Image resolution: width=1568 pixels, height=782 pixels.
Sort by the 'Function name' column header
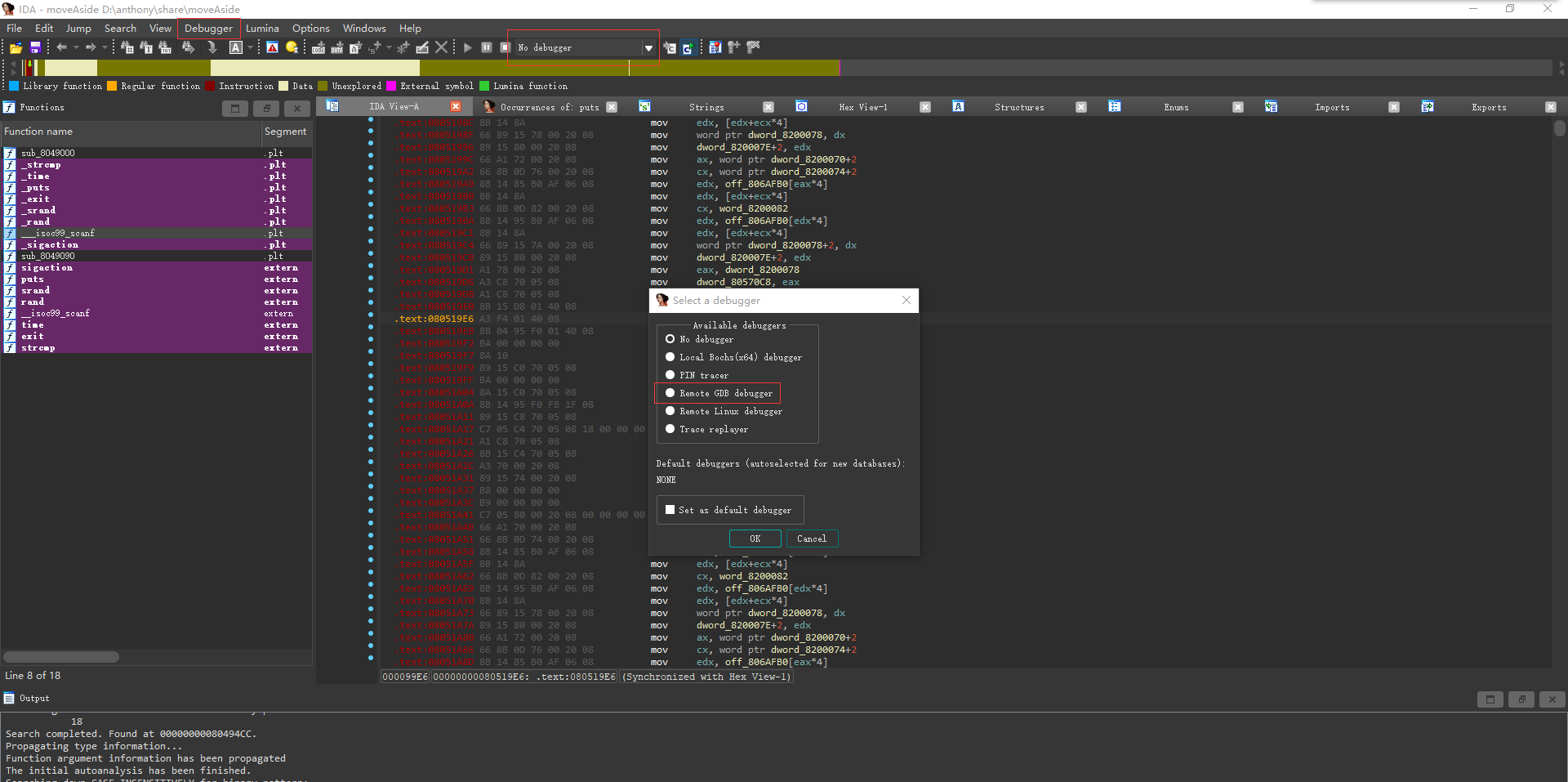131,132
